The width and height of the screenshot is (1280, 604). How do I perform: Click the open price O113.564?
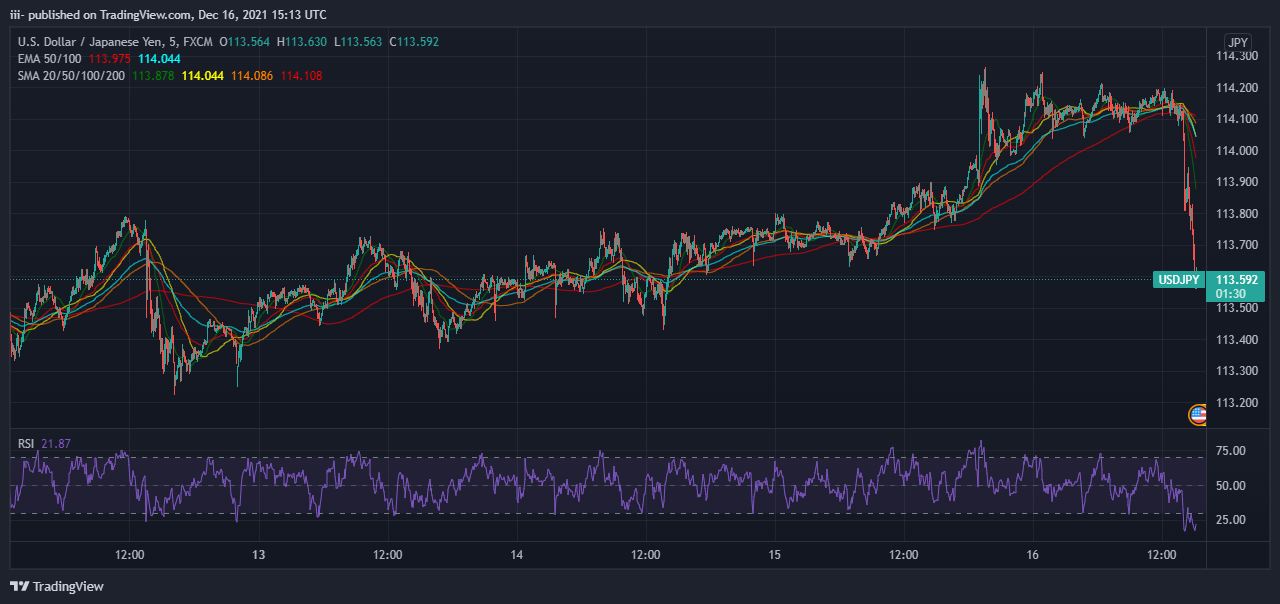245,42
